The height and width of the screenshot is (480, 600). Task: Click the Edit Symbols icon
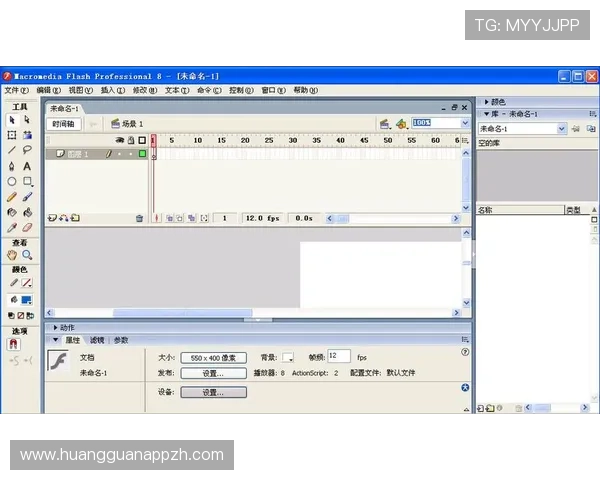(x=401, y=124)
